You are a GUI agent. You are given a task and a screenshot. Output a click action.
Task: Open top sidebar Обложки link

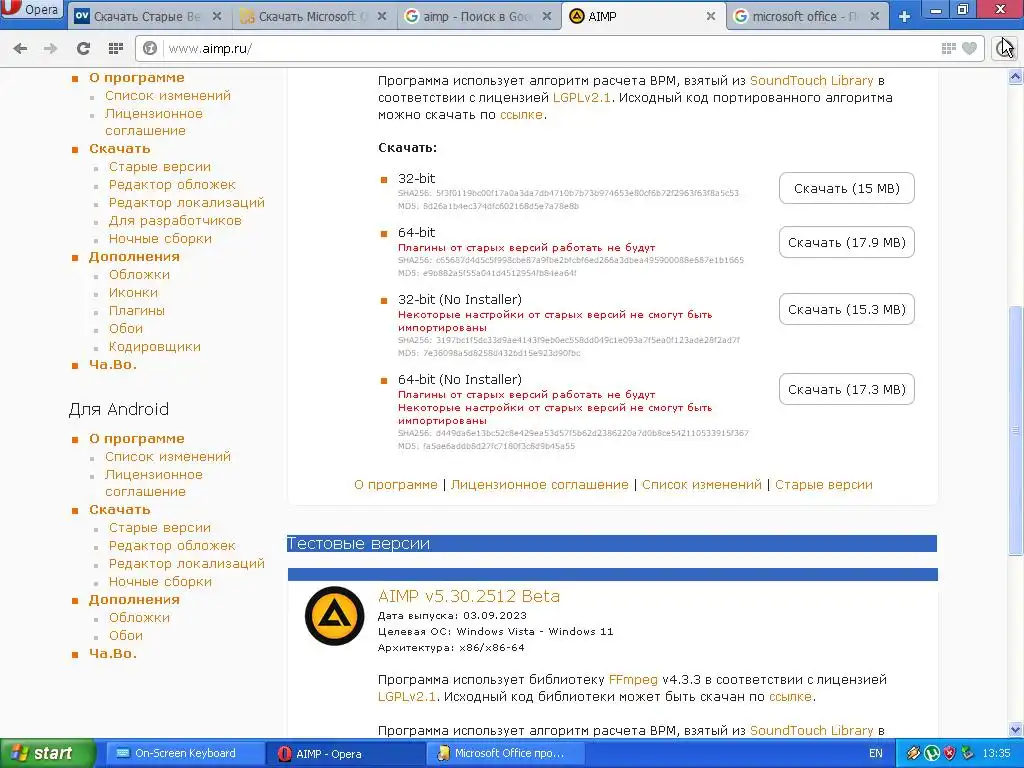[x=139, y=275]
